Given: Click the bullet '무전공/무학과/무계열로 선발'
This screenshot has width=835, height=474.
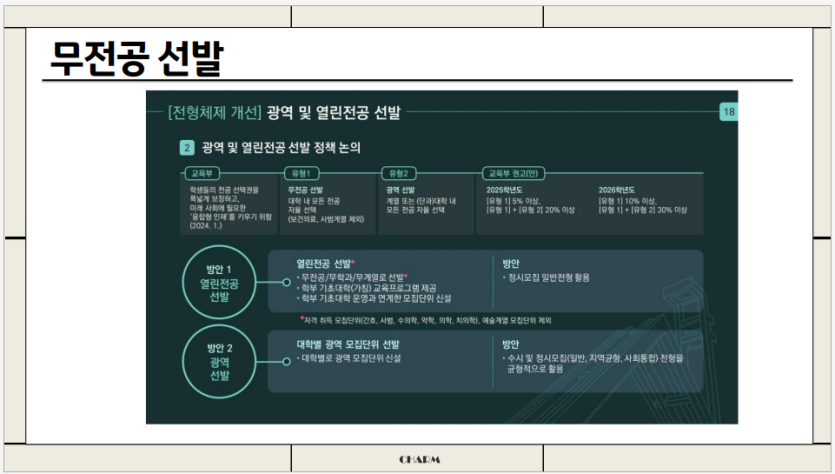Looking at the screenshot, I should 352,277.
